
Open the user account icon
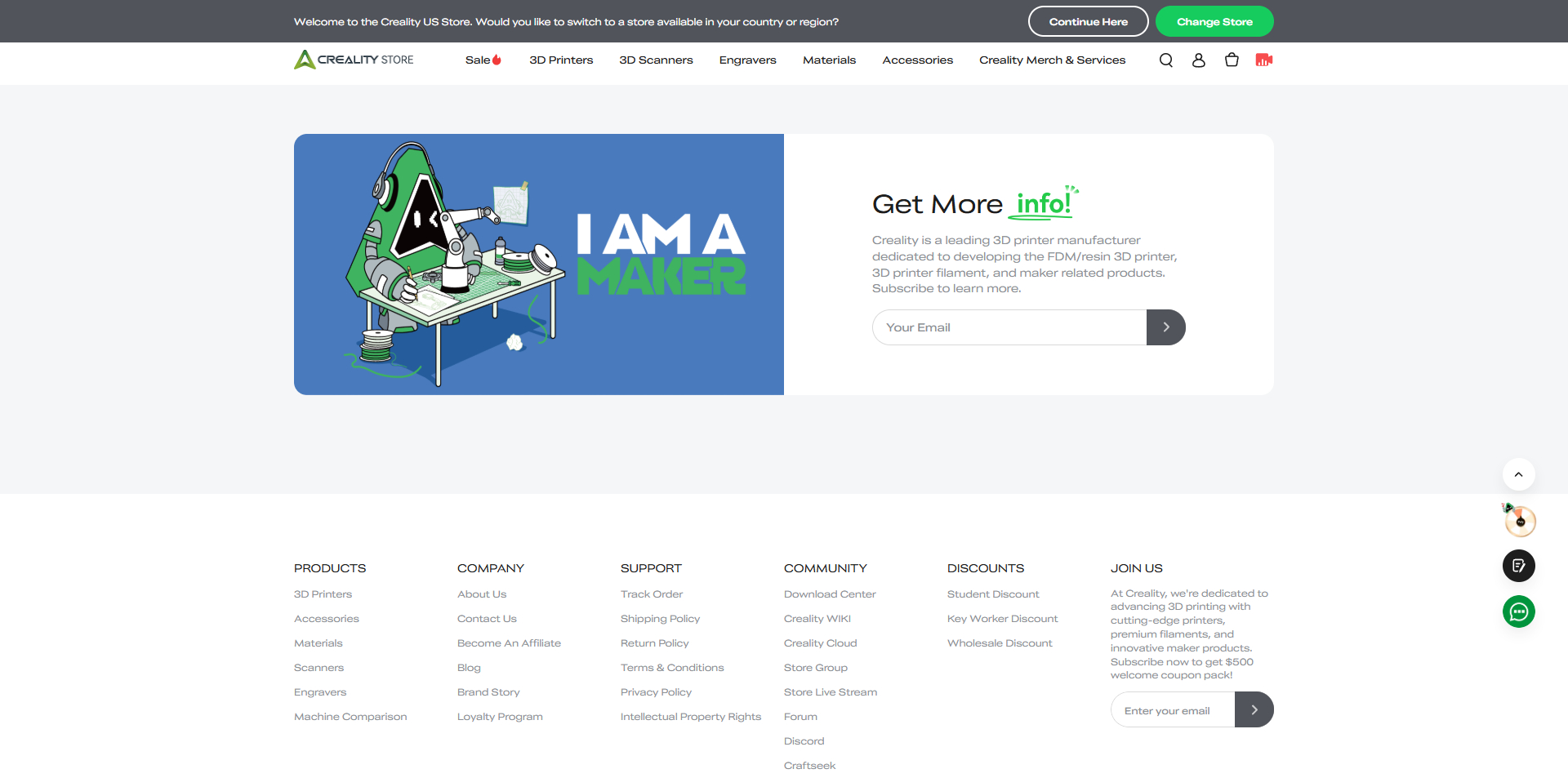1199,60
